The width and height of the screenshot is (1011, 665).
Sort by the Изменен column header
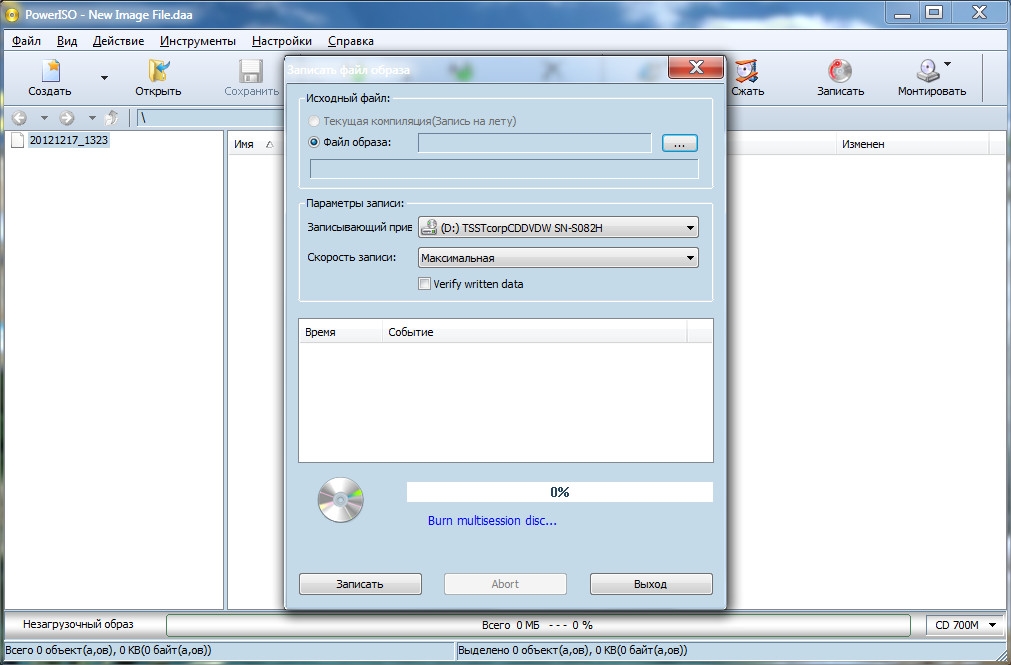912,144
